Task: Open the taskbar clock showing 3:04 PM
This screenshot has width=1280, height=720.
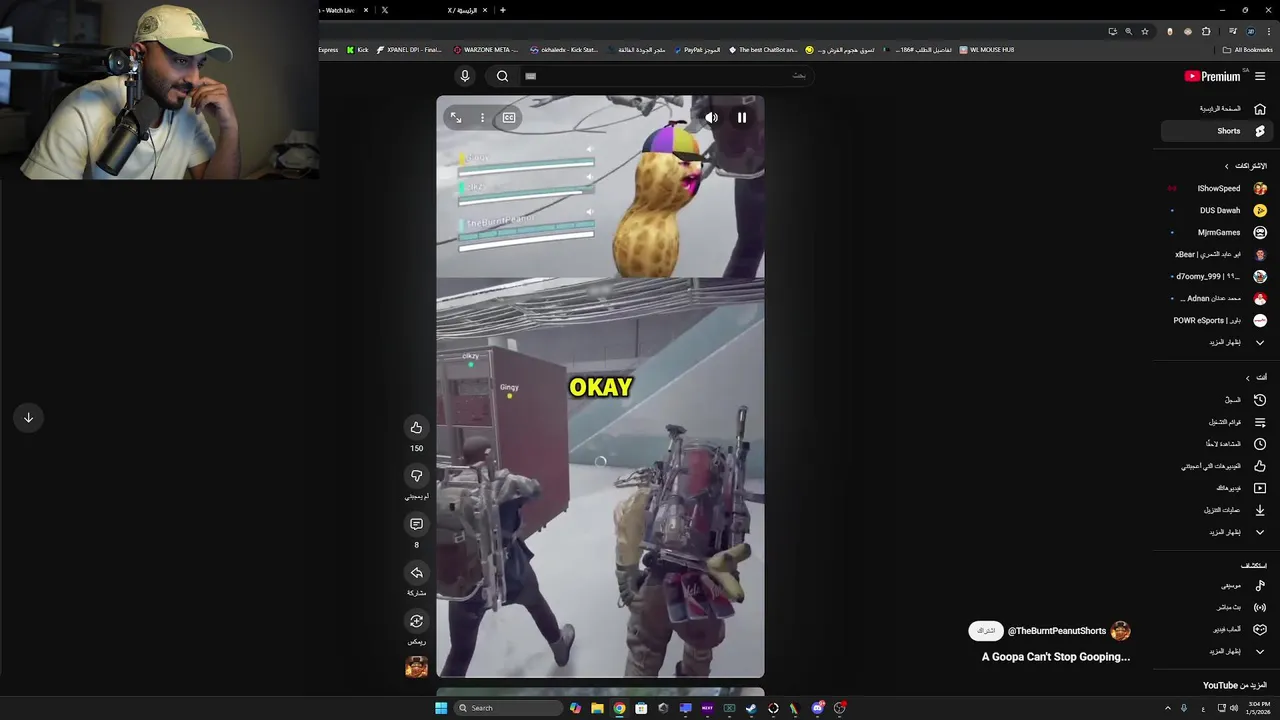Action: 1257,708
